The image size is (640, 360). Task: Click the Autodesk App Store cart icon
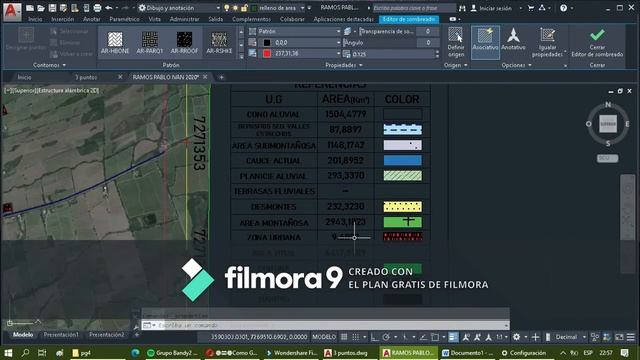tap(531, 8)
